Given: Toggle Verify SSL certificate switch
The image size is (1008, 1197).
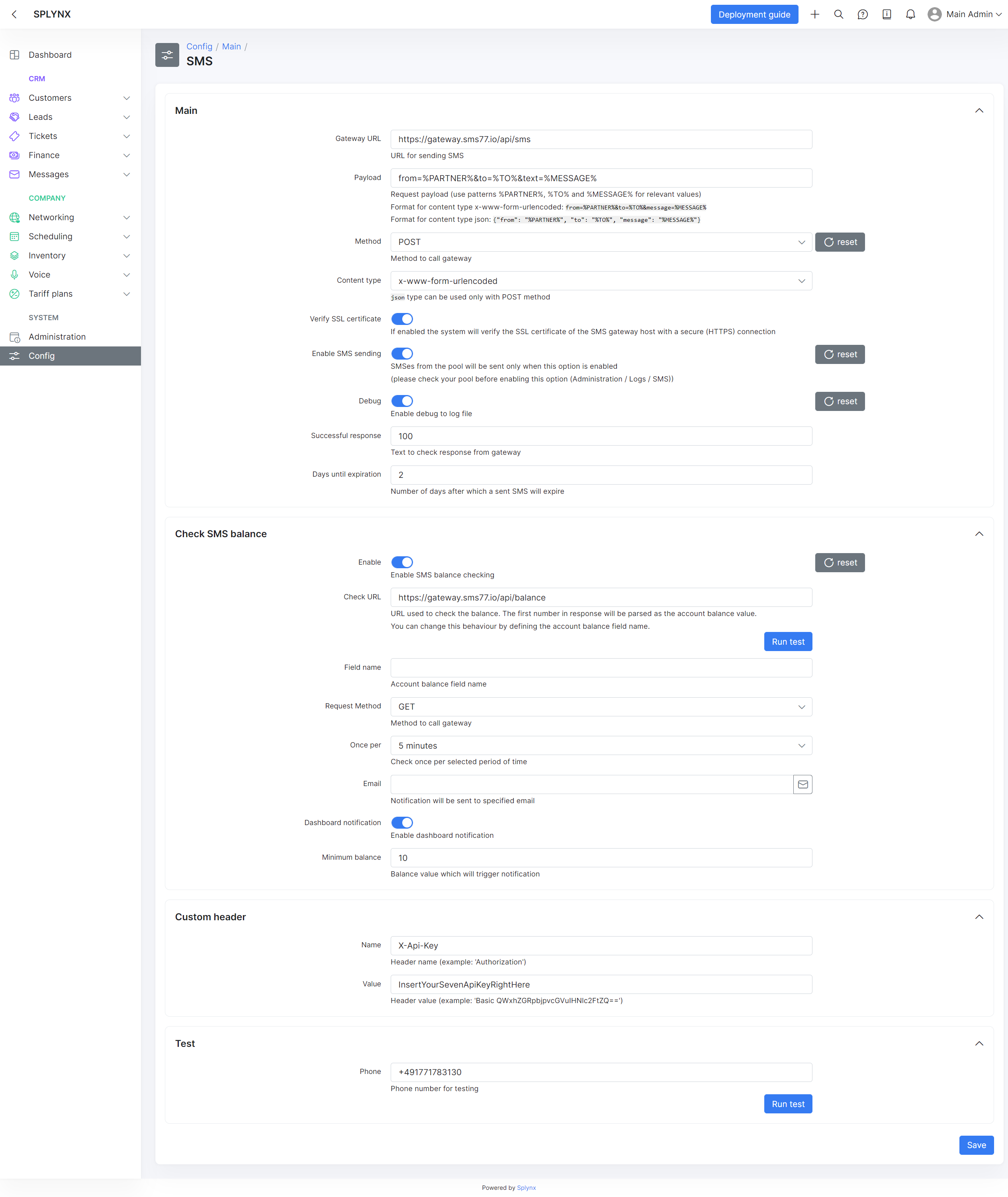Looking at the screenshot, I should [x=402, y=319].
